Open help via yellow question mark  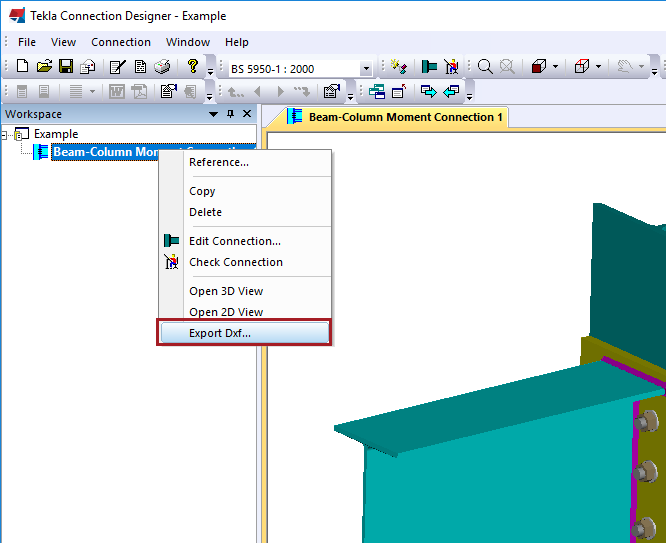click(x=192, y=66)
